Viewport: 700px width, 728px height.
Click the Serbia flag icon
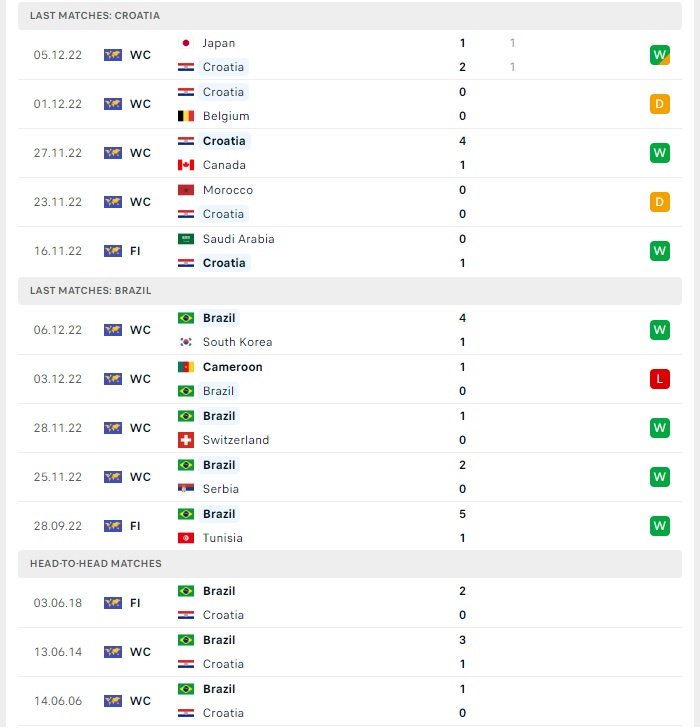point(186,488)
